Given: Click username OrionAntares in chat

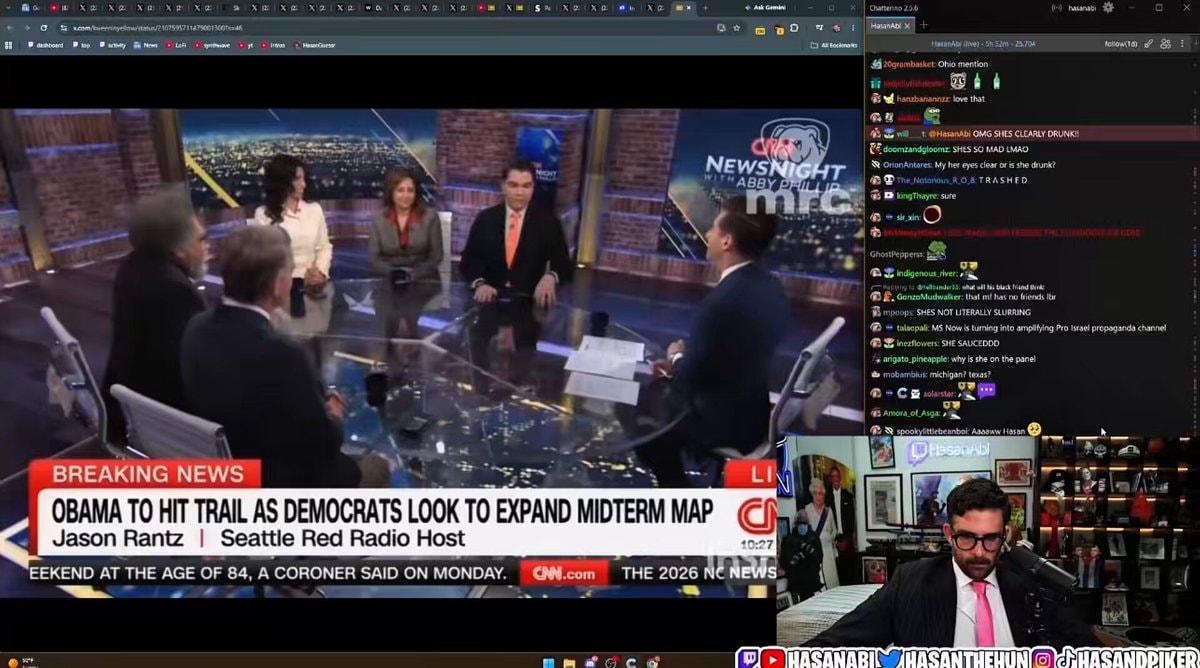Looking at the screenshot, I should (x=907, y=165).
